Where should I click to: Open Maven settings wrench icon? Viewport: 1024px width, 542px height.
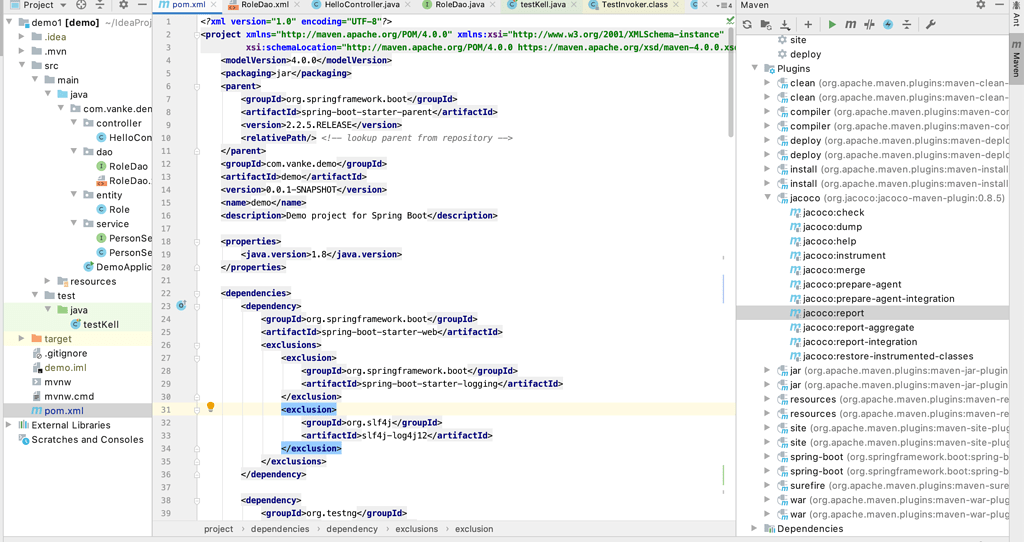point(930,24)
